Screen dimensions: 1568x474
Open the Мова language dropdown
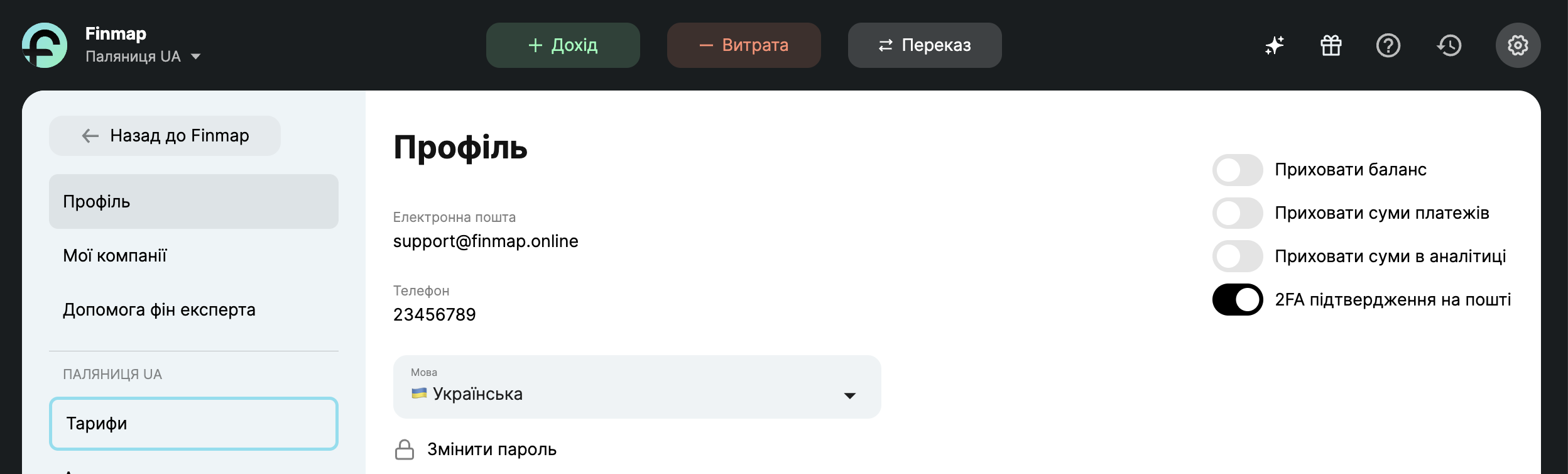click(636, 387)
